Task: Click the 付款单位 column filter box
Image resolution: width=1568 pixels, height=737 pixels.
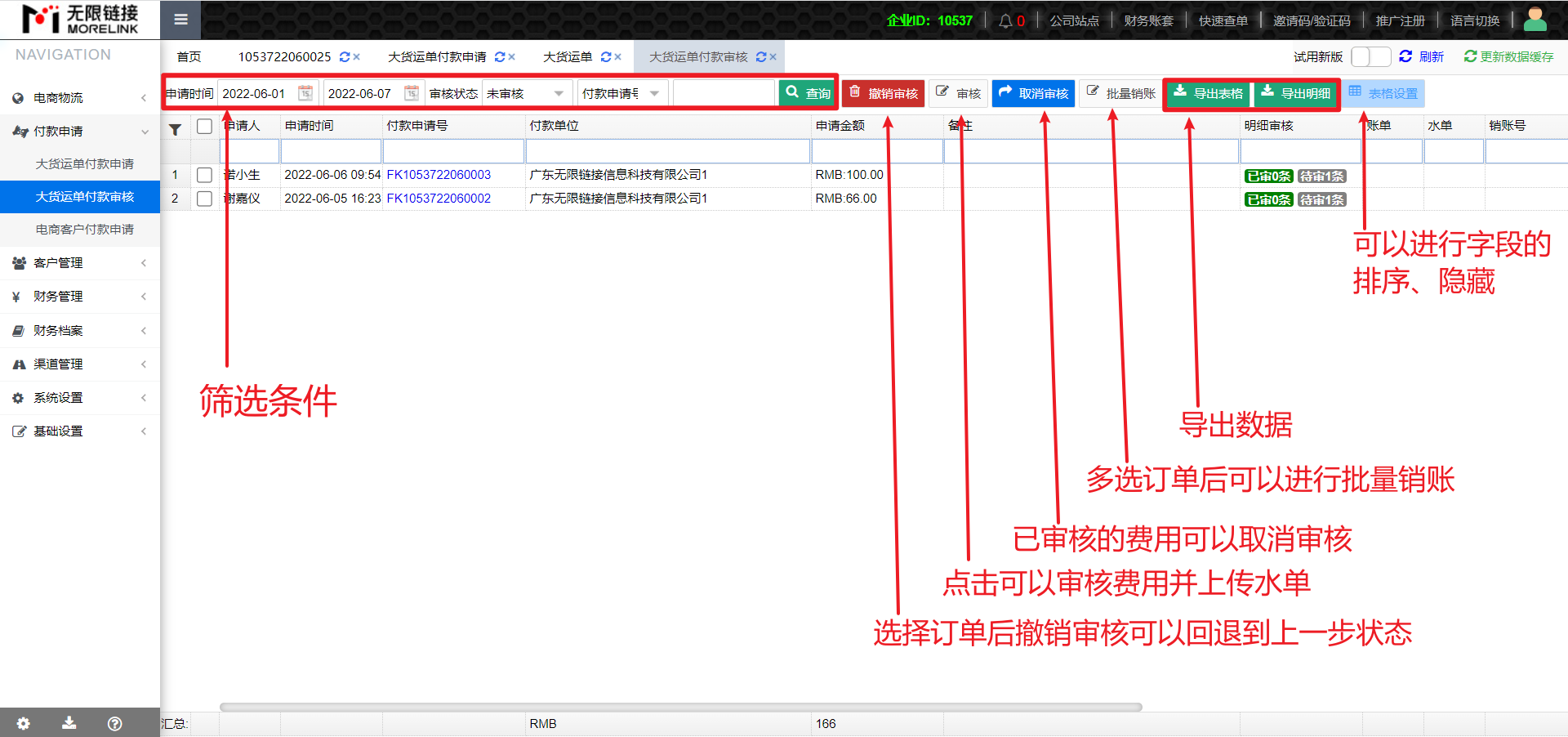Action: pos(668,151)
